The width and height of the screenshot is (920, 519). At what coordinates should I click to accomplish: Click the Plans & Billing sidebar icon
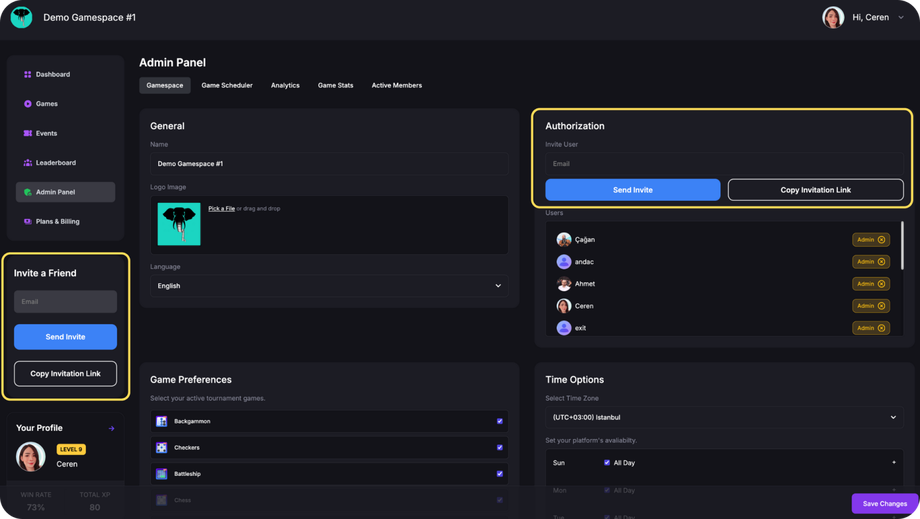coord(28,221)
